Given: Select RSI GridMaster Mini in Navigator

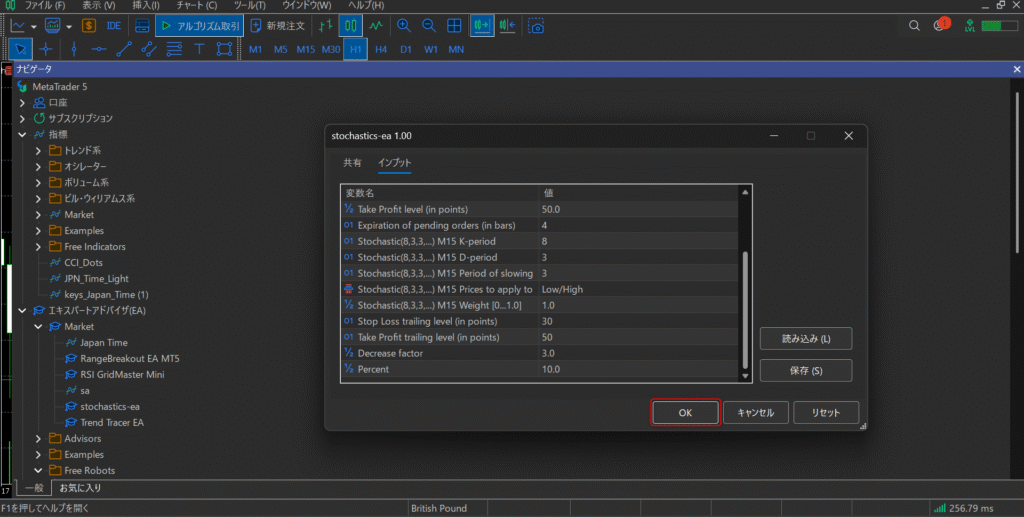Looking at the screenshot, I should tap(122, 375).
